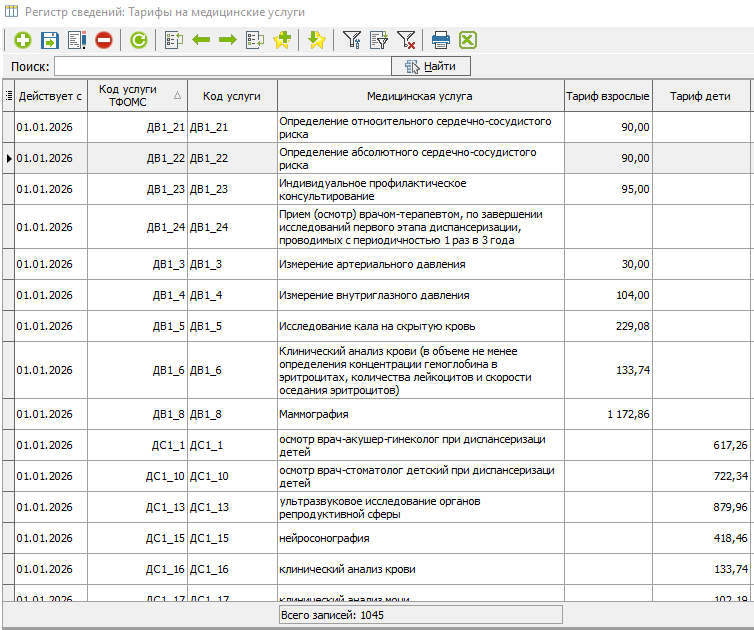Screen dimensions: 754x630
Task: Select ДВ1_24 cell in Код услуги column
Action: [x=232, y=227]
